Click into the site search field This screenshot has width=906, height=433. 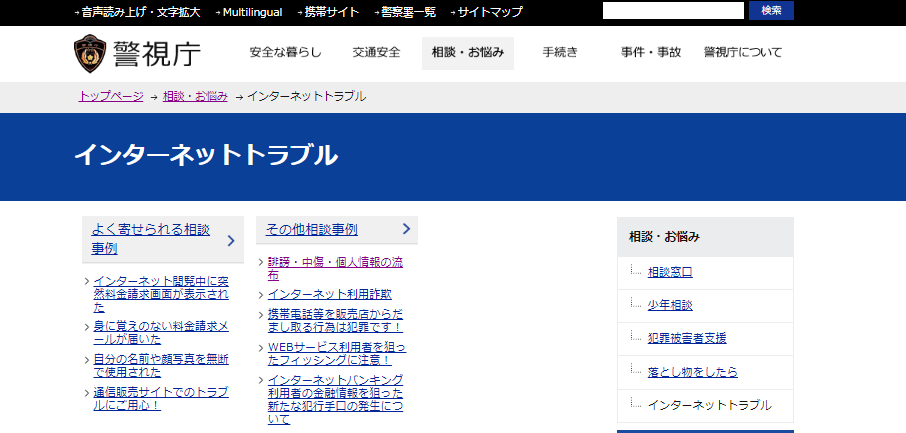coord(673,11)
